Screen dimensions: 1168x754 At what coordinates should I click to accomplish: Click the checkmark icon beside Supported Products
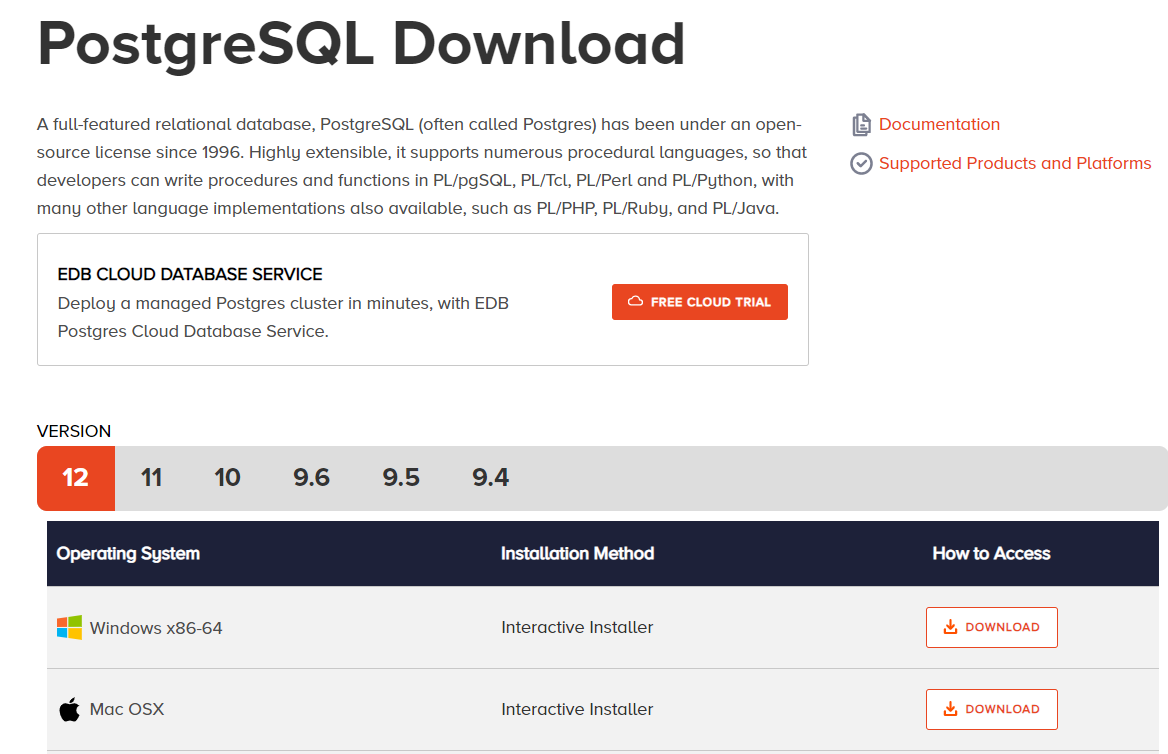click(861, 163)
